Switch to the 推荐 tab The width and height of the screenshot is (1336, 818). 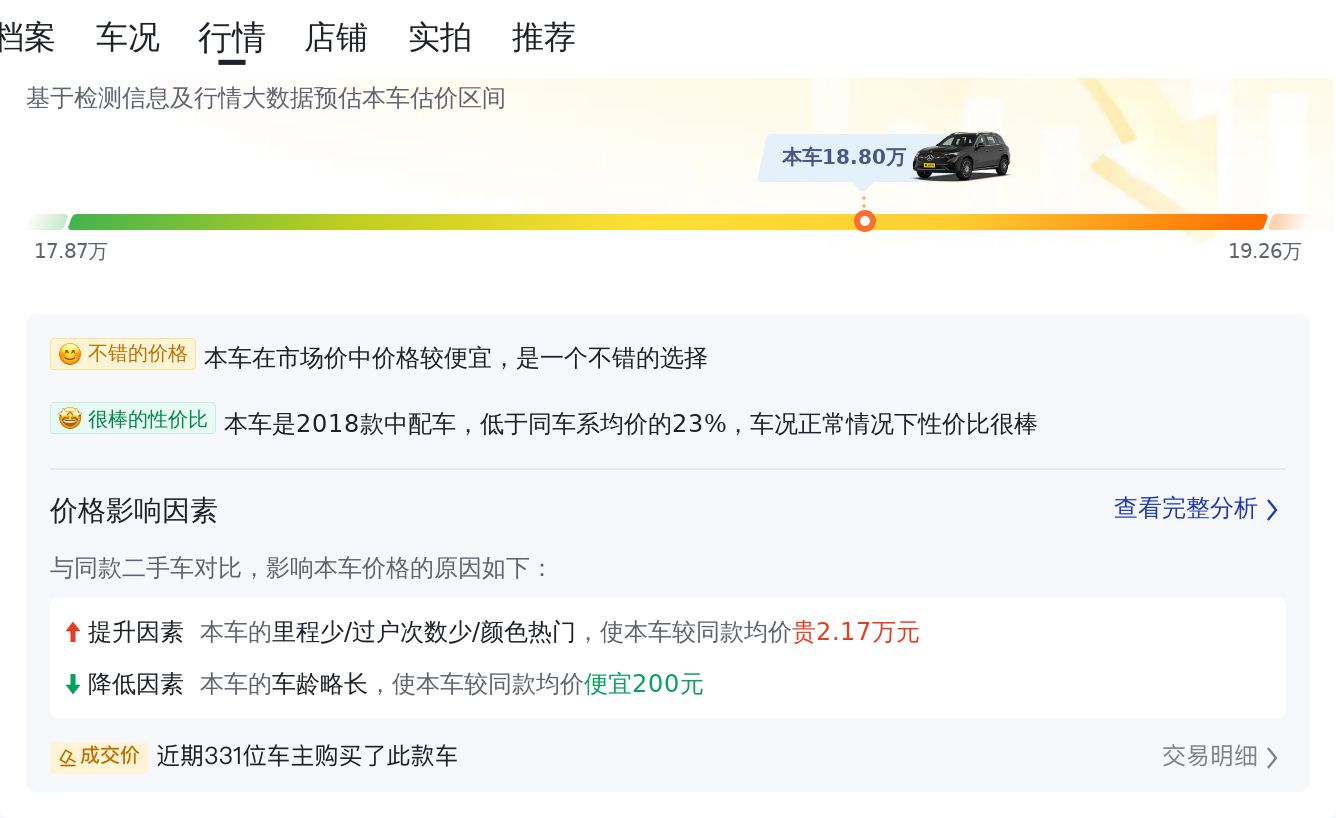(x=544, y=38)
